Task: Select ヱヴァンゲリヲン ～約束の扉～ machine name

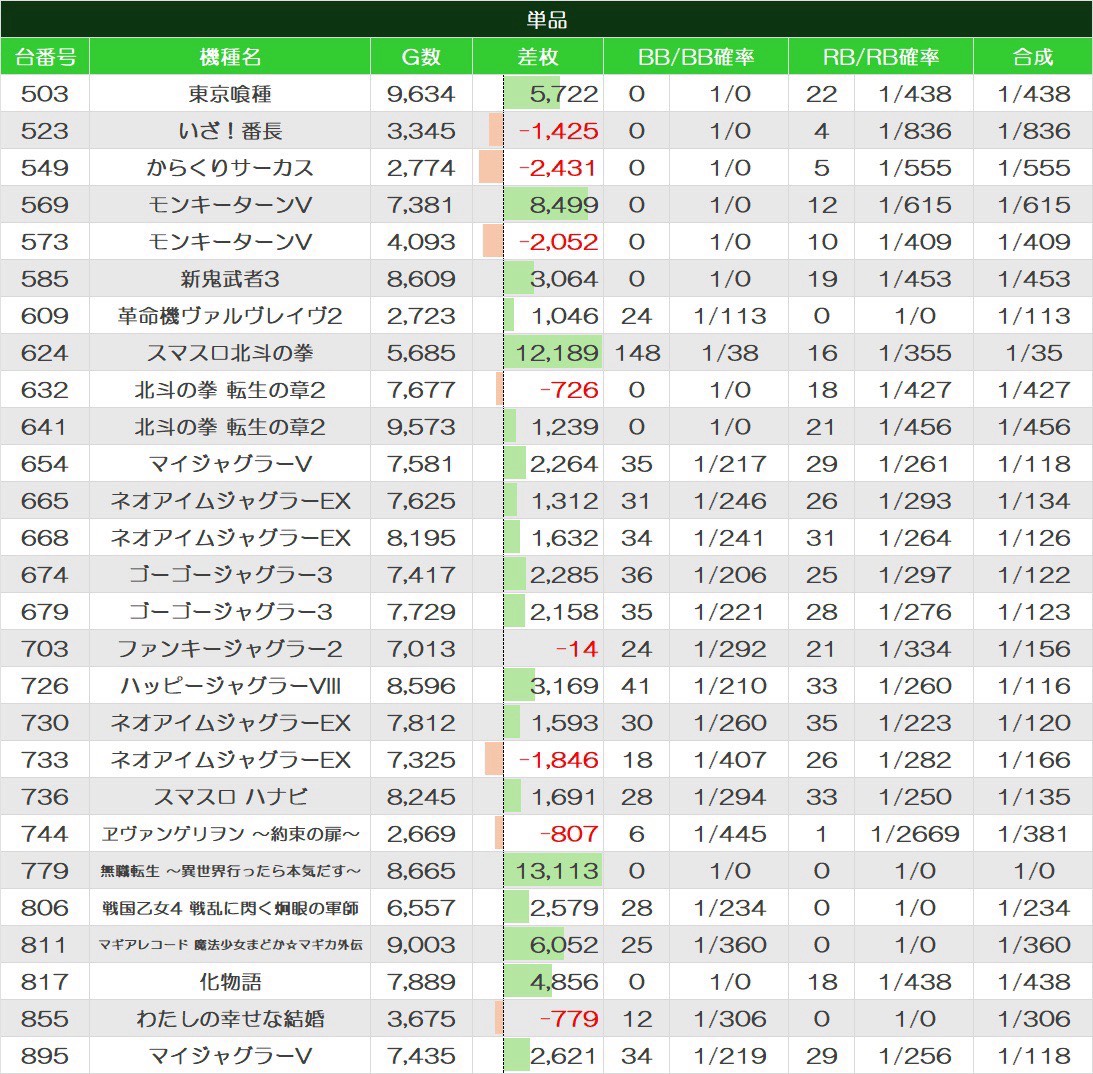Action: tap(230, 832)
